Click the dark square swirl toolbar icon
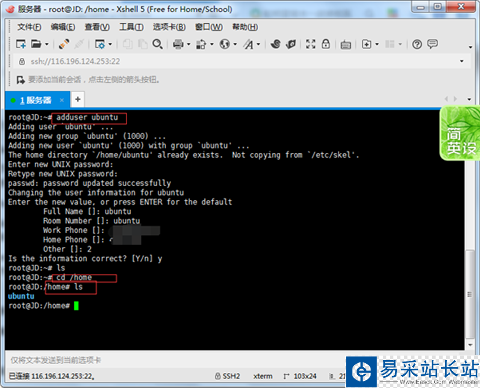 pyautogui.click(x=291, y=44)
